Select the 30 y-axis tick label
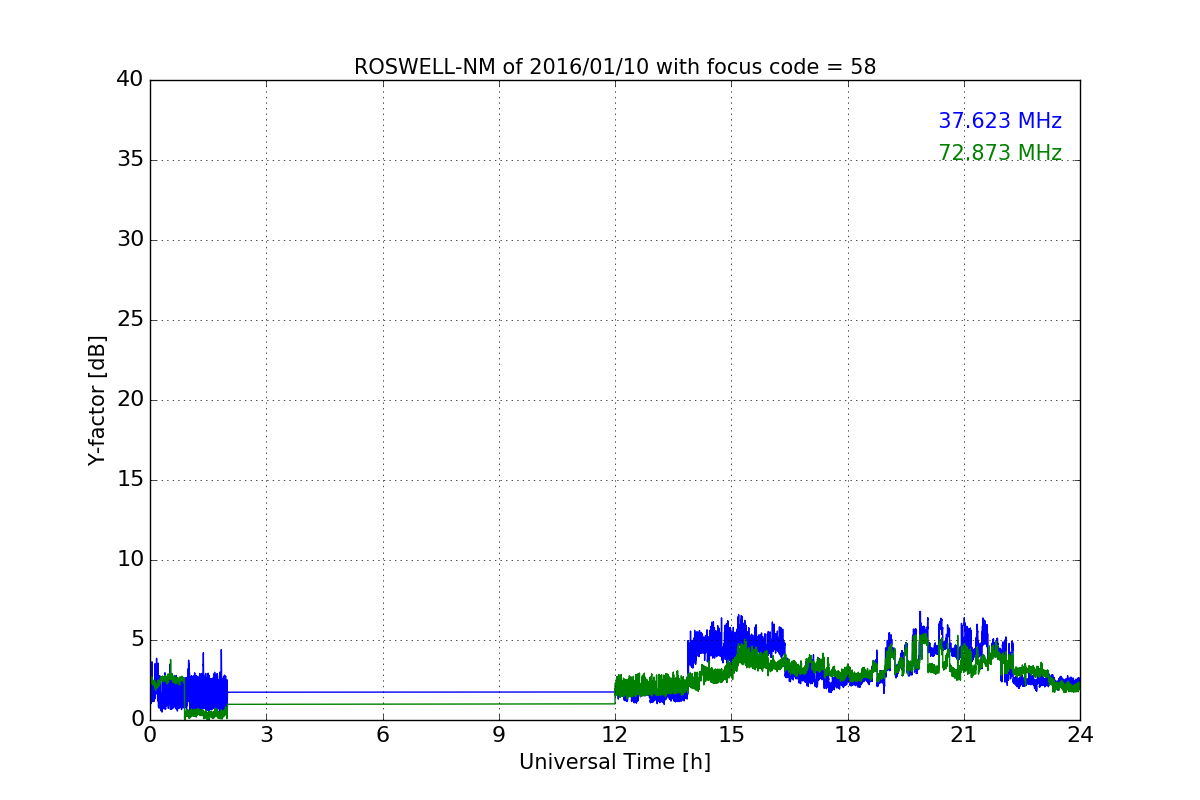The image size is (1200, 800). 129,240
